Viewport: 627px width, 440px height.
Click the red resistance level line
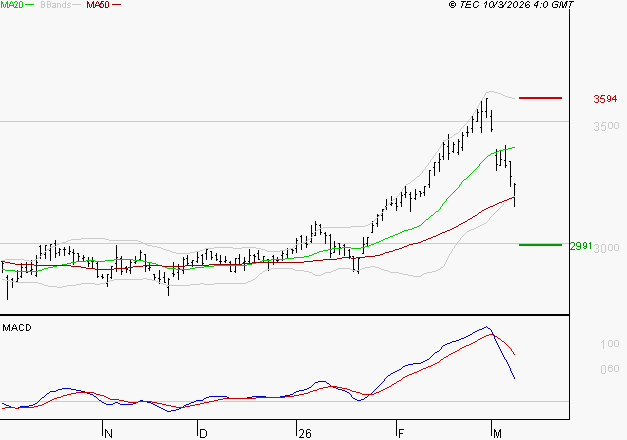click(540, 98)
